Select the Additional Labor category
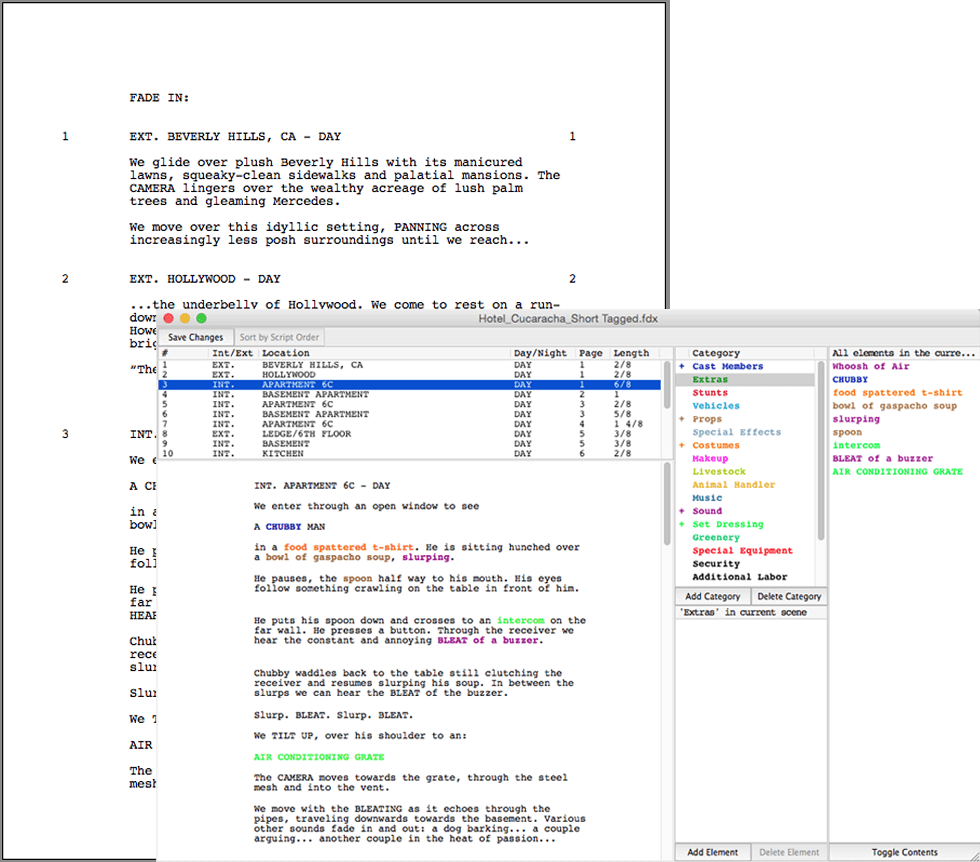This screenshot has width=980, height=862. click(x=739, y=576)
